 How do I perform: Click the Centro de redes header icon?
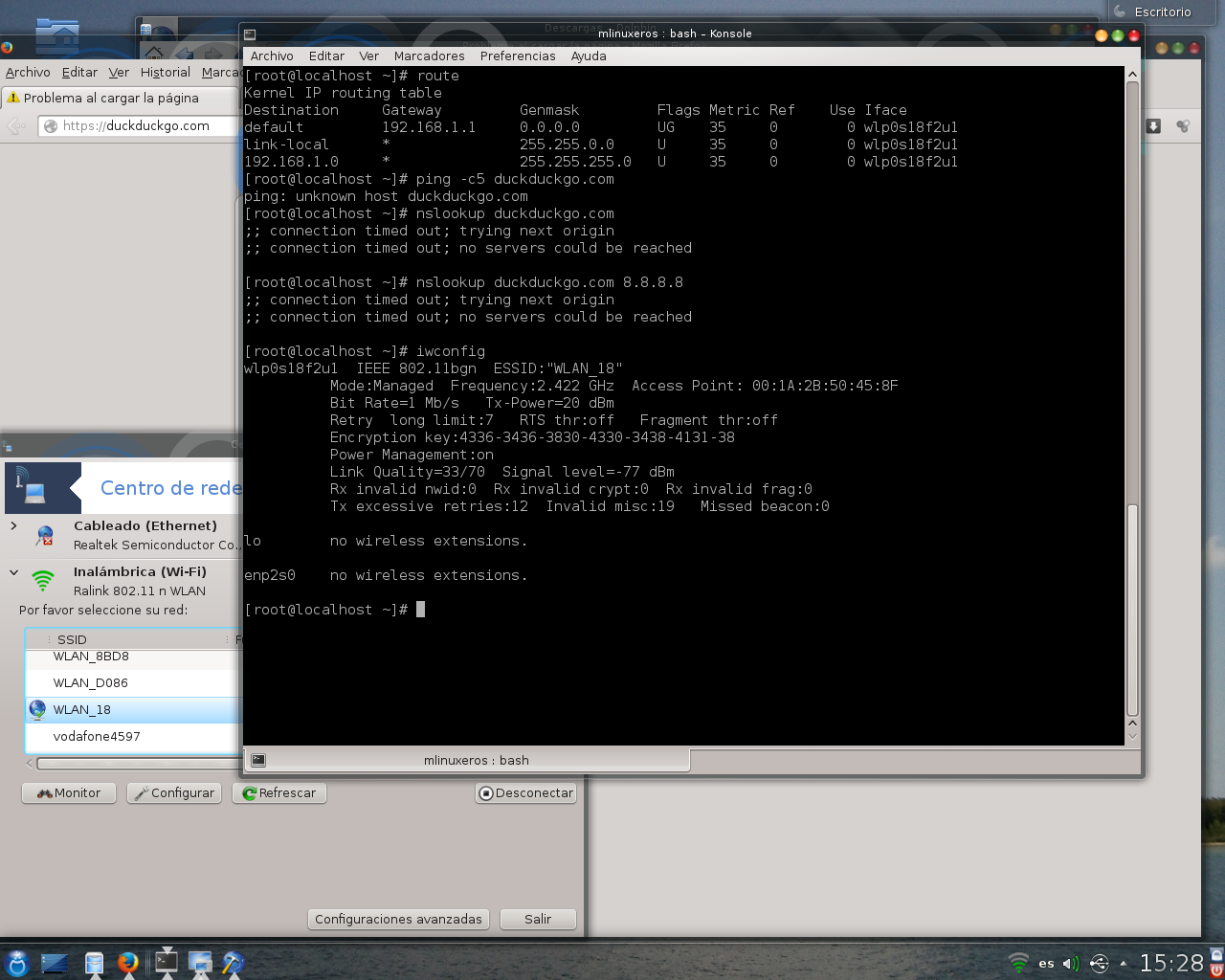[43, 488]
